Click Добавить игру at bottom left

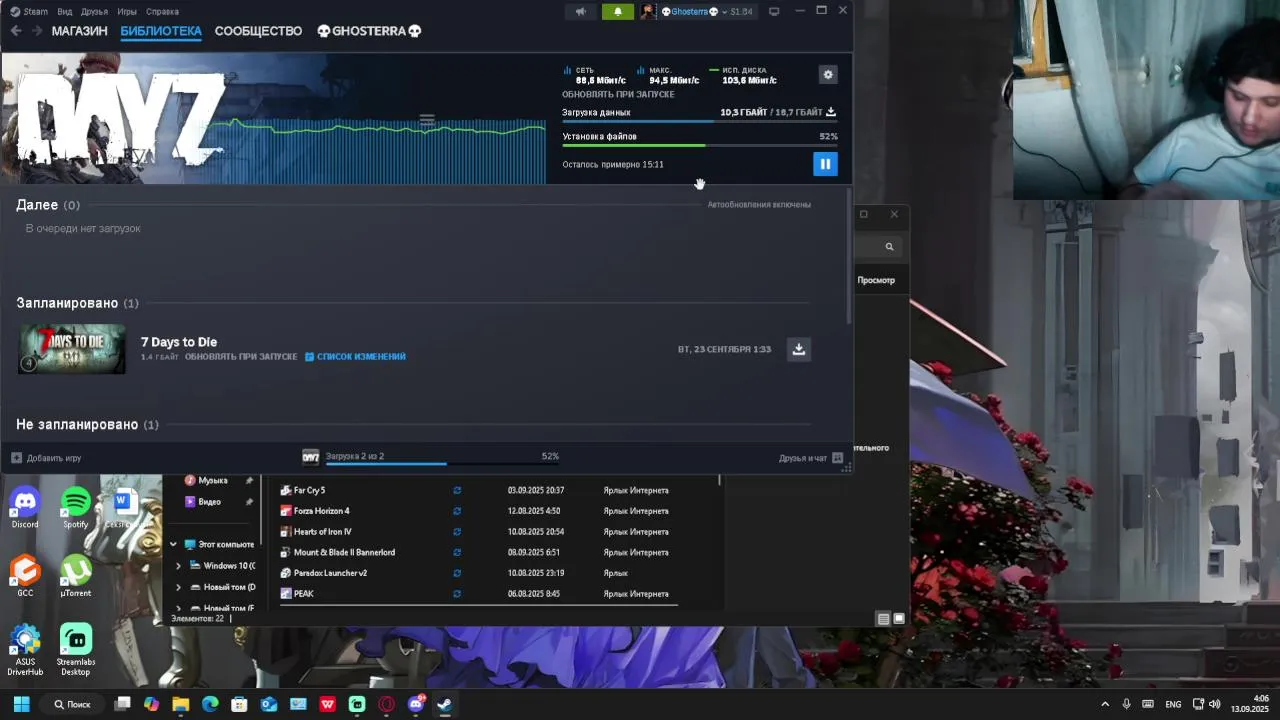tap(46, 458)
